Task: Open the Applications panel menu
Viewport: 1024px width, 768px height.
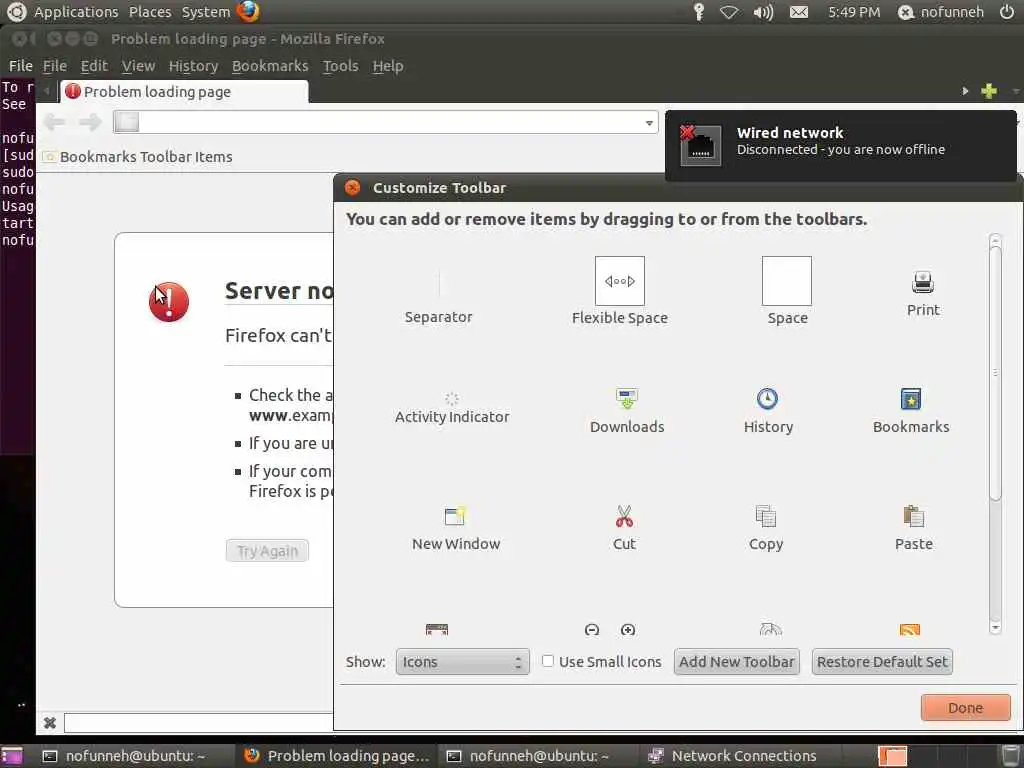Action: coord(76,12)
